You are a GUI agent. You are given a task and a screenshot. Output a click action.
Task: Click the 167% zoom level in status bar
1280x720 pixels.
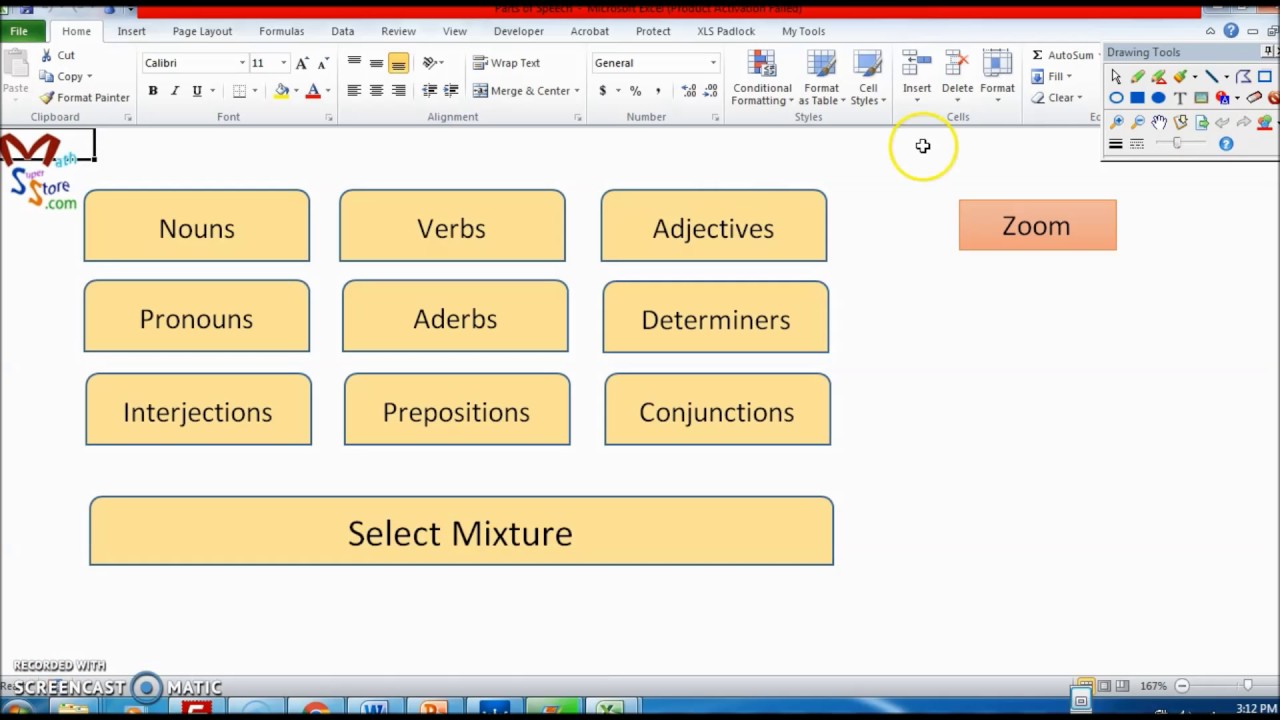point(1153,686)
